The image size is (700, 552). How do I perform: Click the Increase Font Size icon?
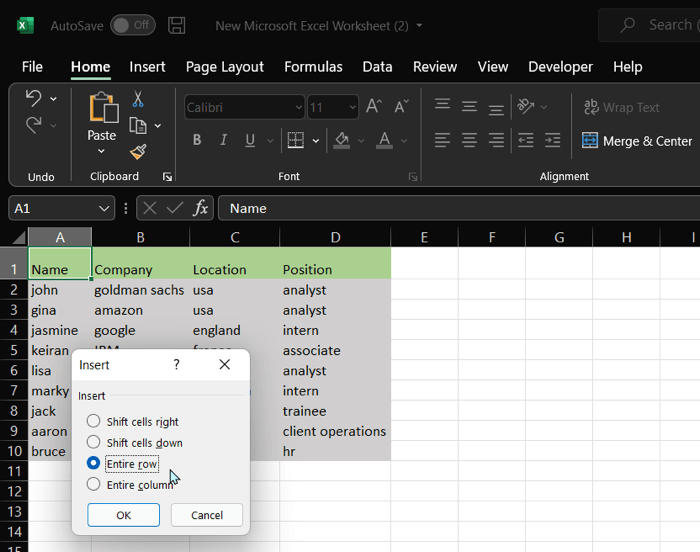(374, 107)
